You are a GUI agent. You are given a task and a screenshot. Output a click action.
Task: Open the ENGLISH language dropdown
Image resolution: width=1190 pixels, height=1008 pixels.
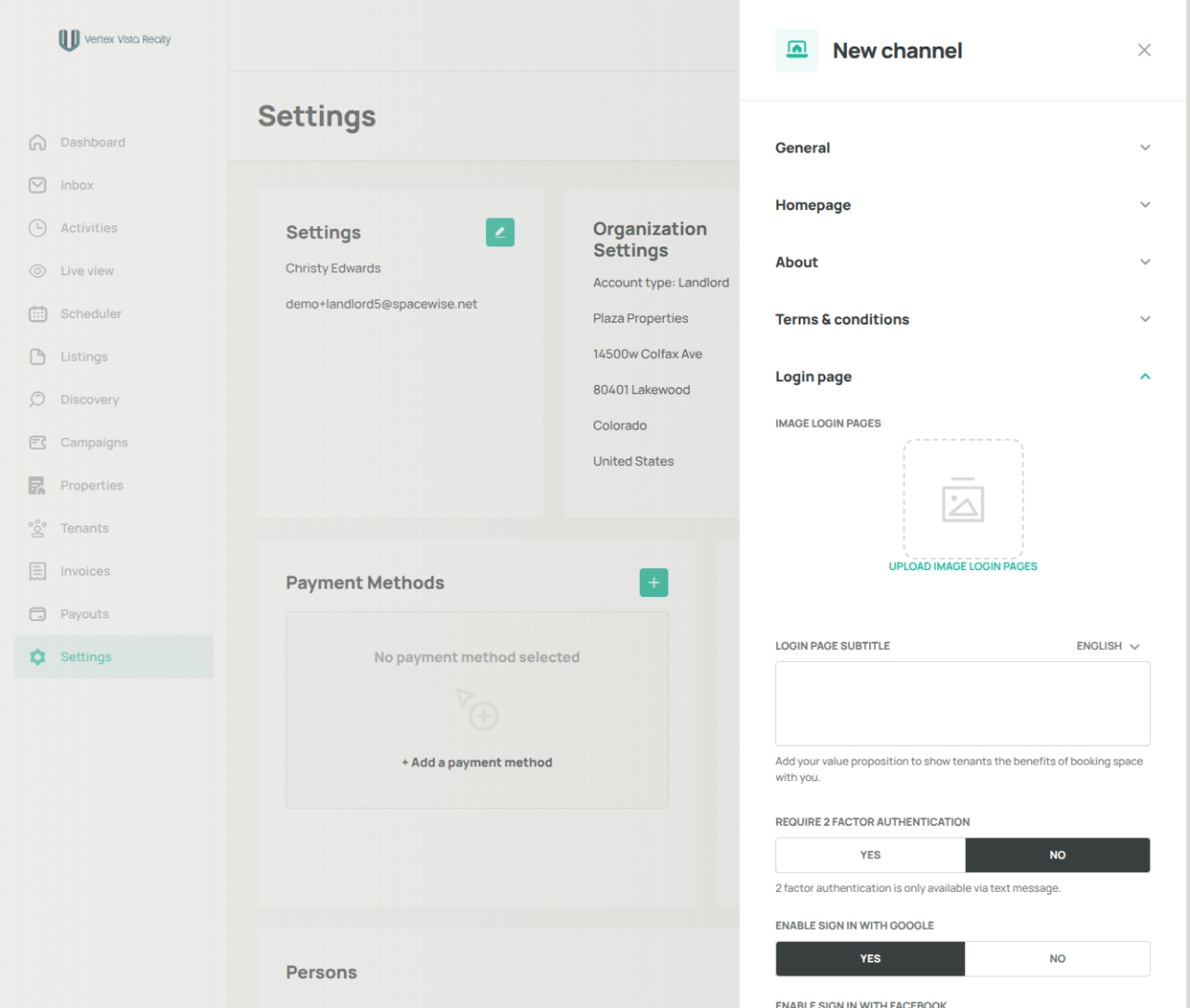click(x=1108, y=646)
